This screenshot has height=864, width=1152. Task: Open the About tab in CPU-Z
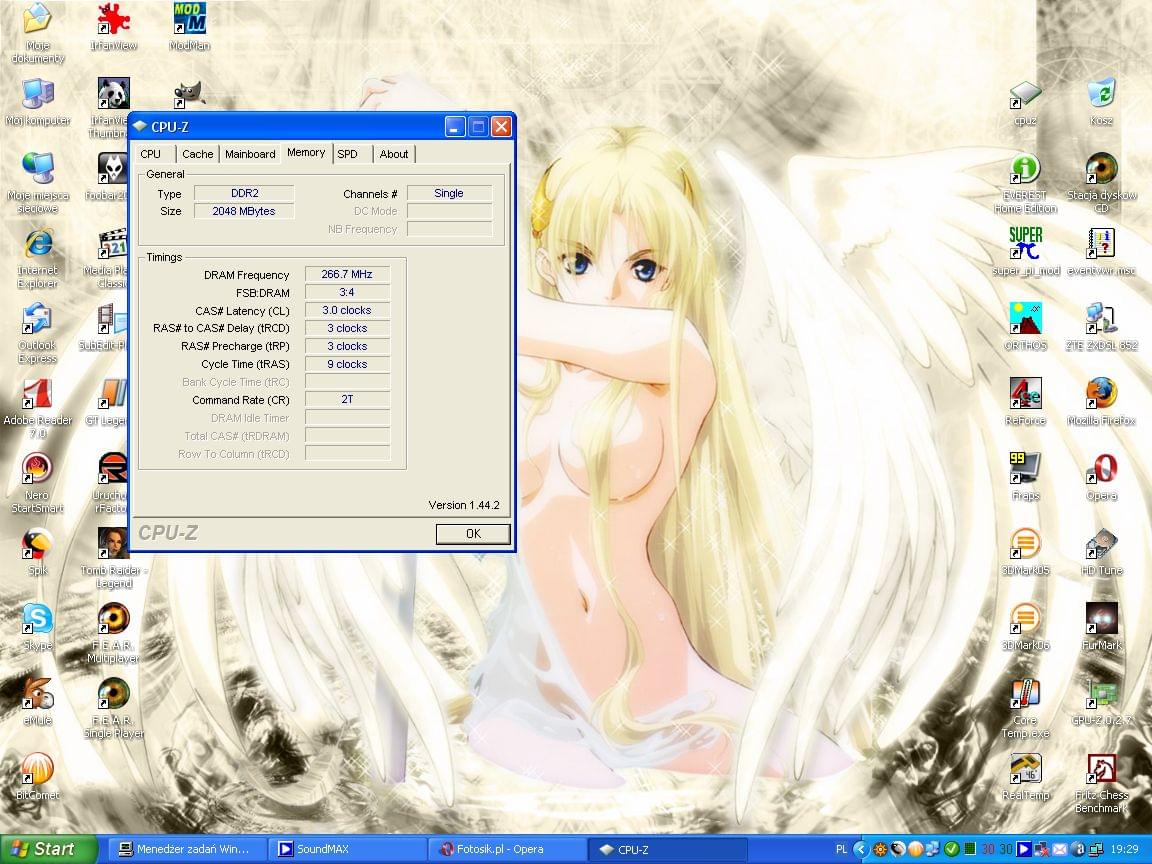click(394, 154)
